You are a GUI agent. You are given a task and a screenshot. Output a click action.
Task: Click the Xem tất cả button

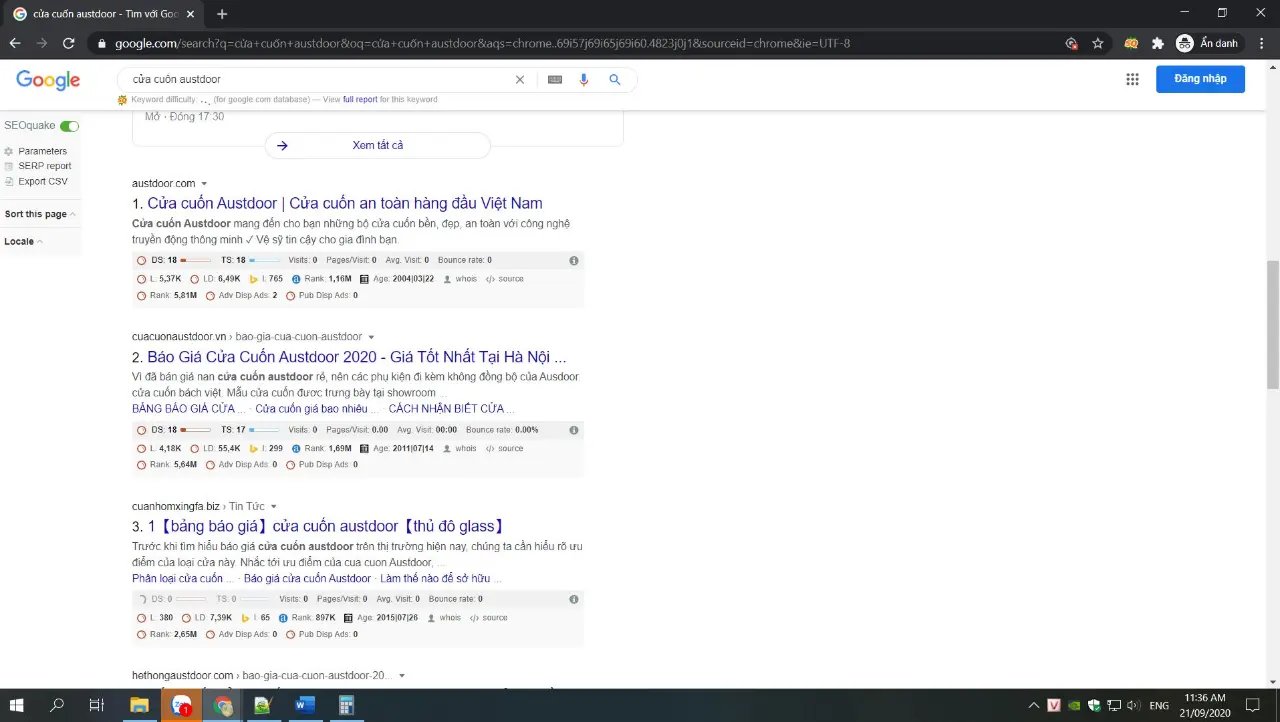pos(378,145)
